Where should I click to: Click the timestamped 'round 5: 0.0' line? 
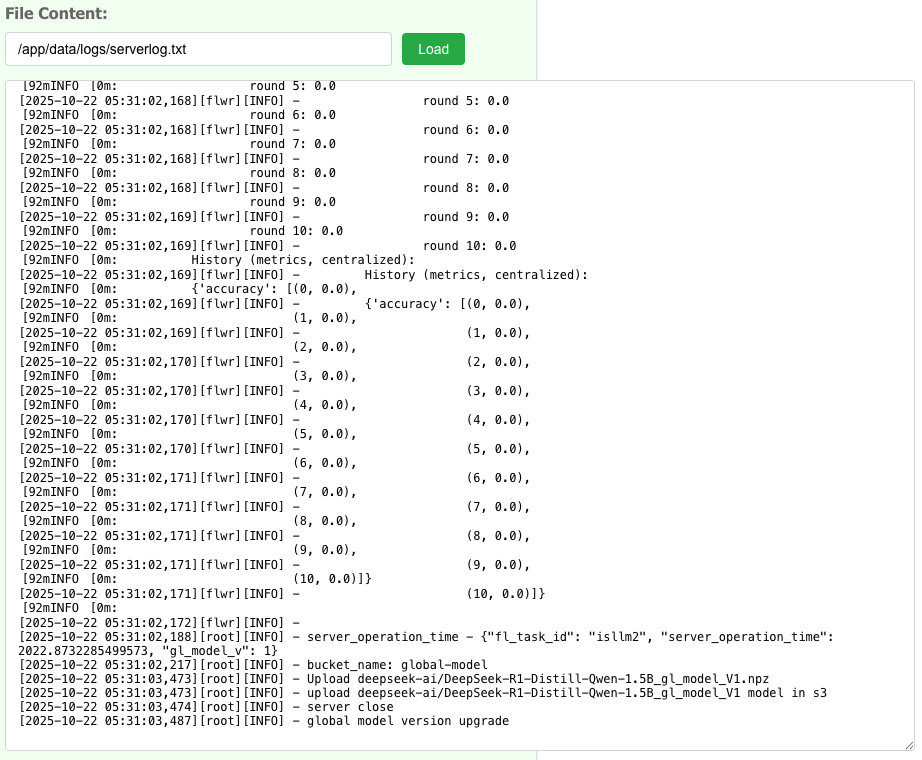(264, 101)
